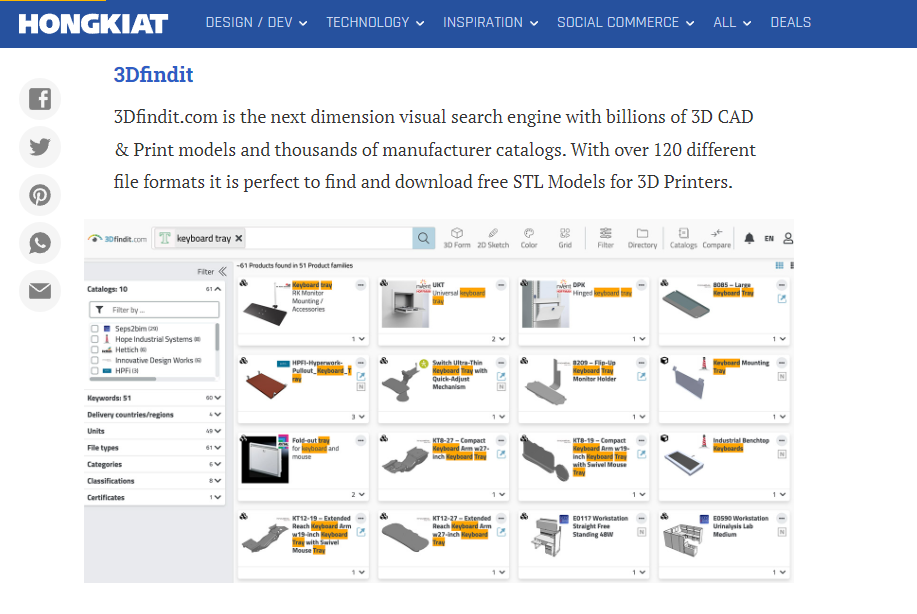Change the EN language setting
Image resolution: width=917 pixels, height=614 pixels.
pyautogui.click(x=769, y=239)
